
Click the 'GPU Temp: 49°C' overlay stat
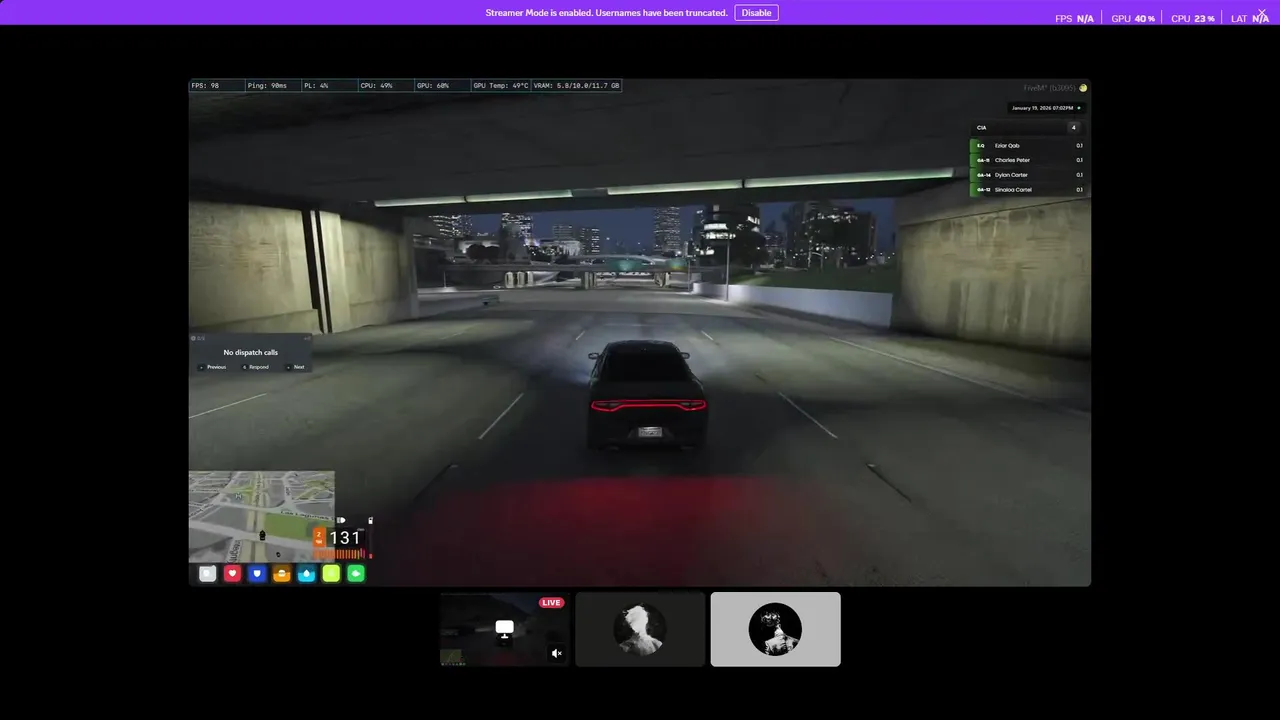[501, 86]
